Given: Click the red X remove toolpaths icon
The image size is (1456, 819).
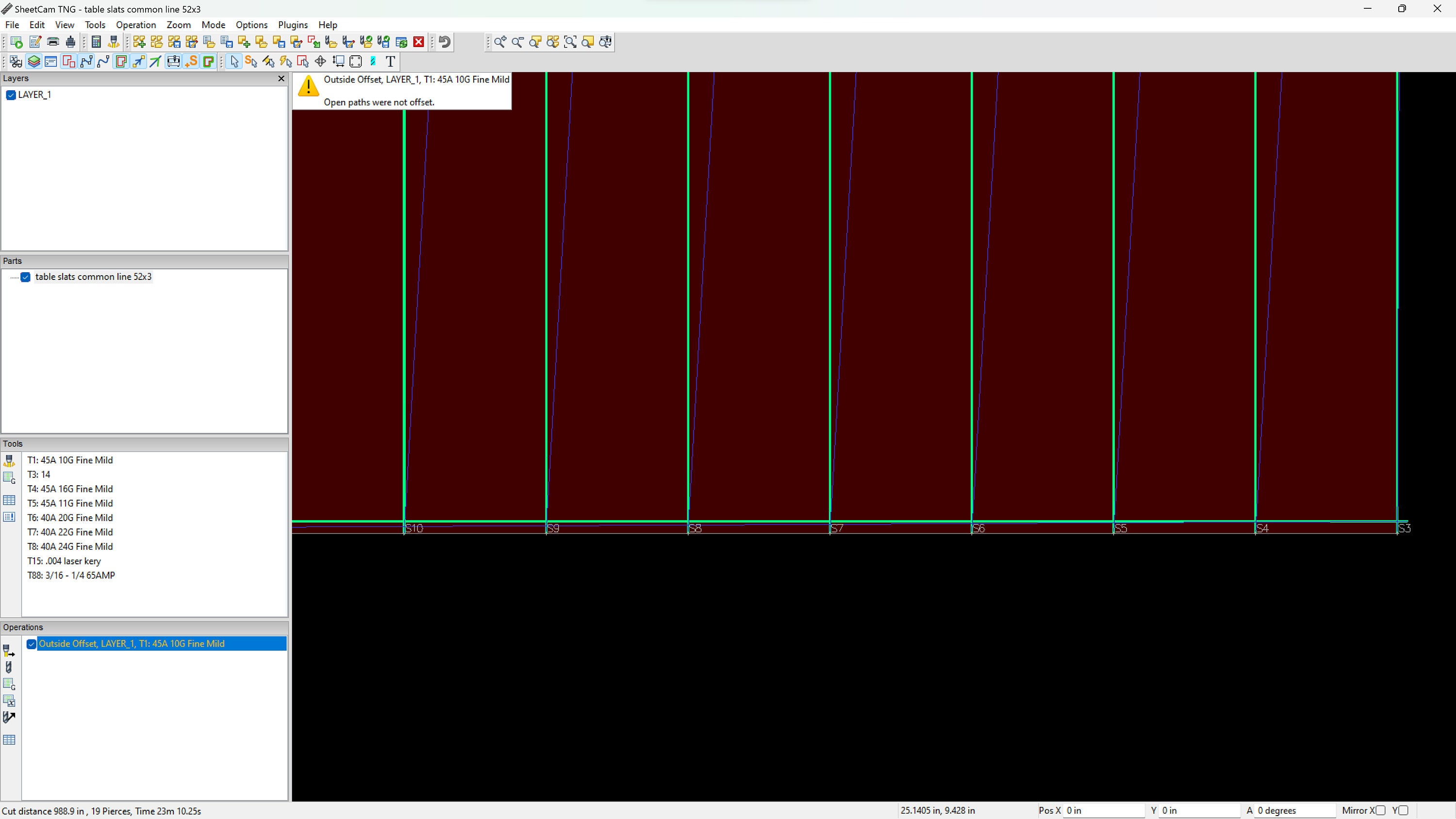Looking at the screenshot, I should click(418, 41).
